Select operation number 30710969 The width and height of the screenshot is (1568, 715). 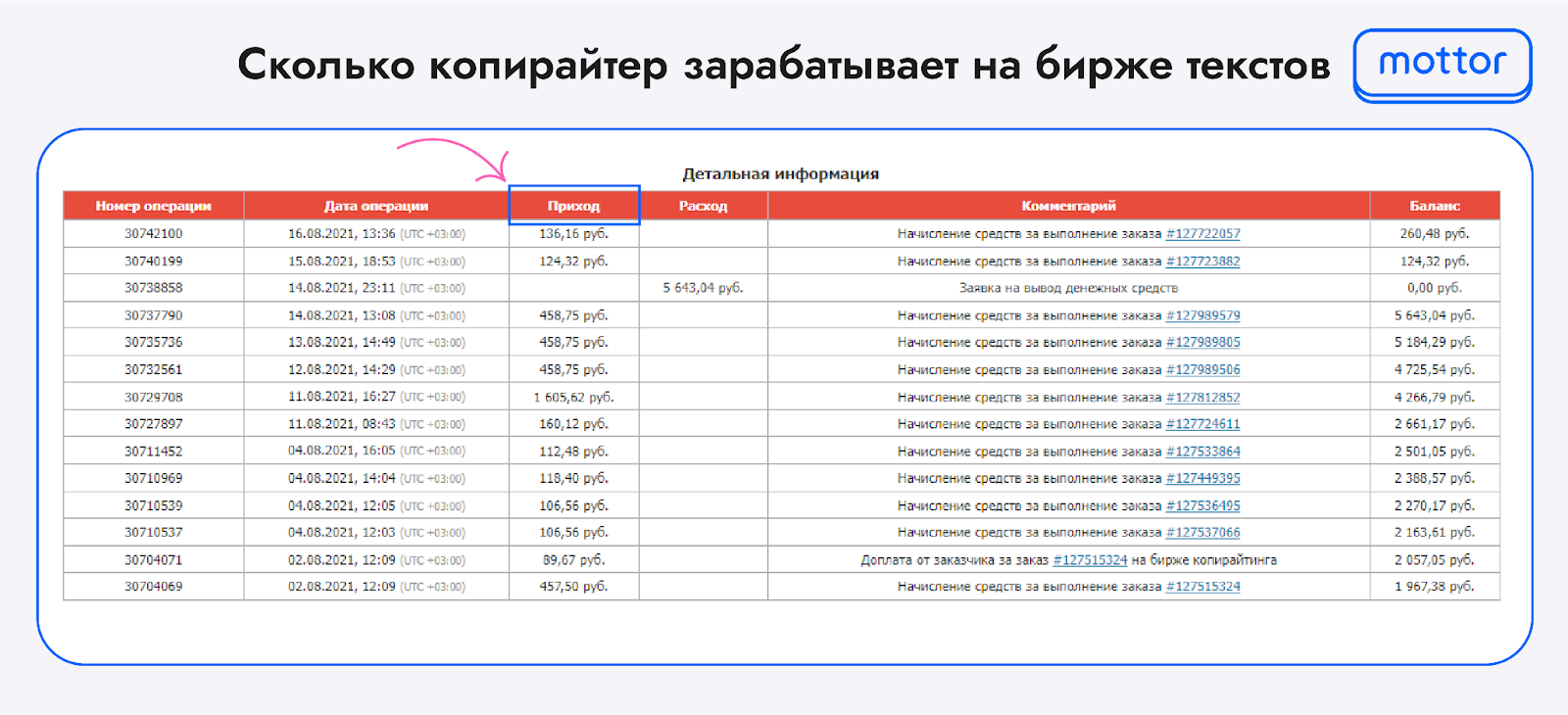click(153, 479)
